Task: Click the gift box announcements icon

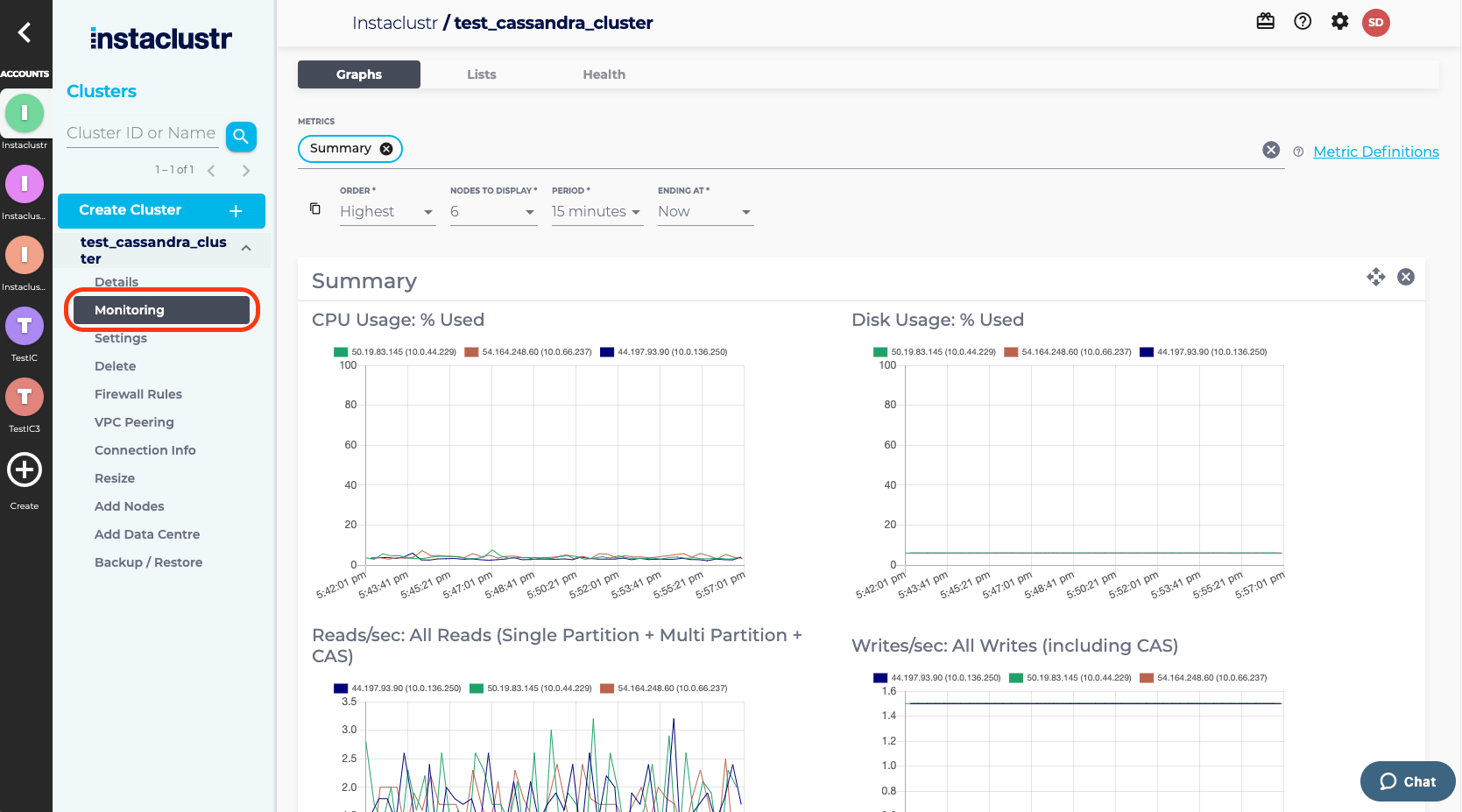Action: pos(1265,22)
